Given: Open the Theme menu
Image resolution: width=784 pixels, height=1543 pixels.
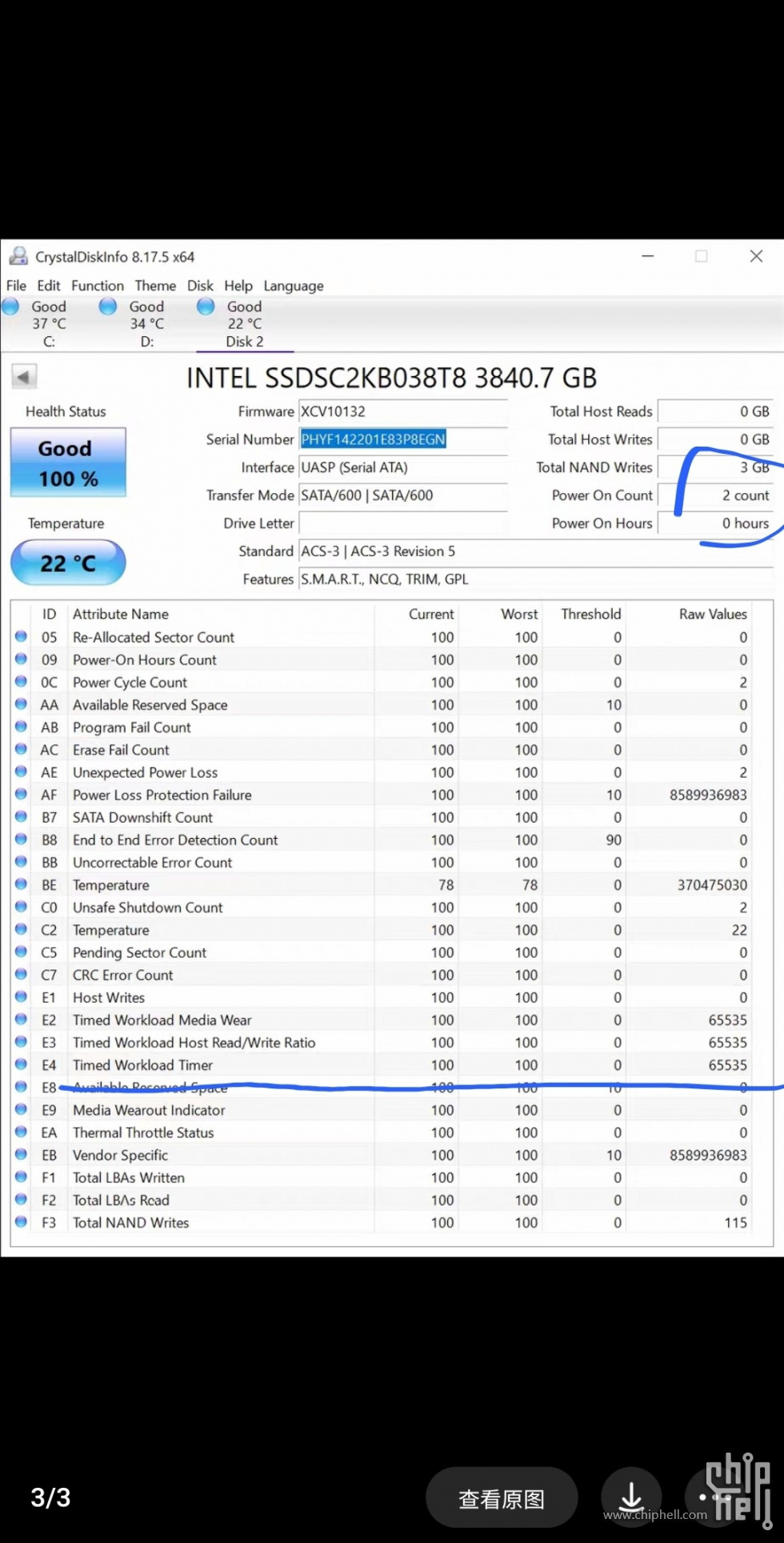Looking at the screenshot, I should point(155,286).
